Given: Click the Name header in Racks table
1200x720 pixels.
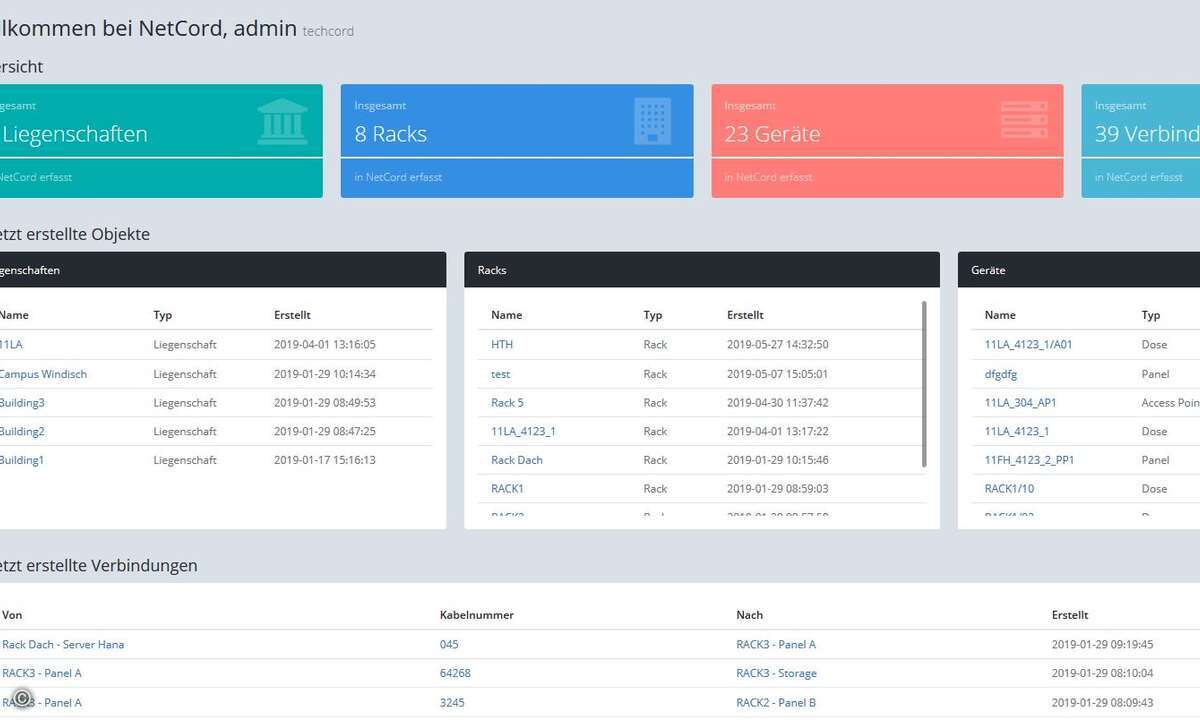Looking at the screenshot, I should (507, 315).
